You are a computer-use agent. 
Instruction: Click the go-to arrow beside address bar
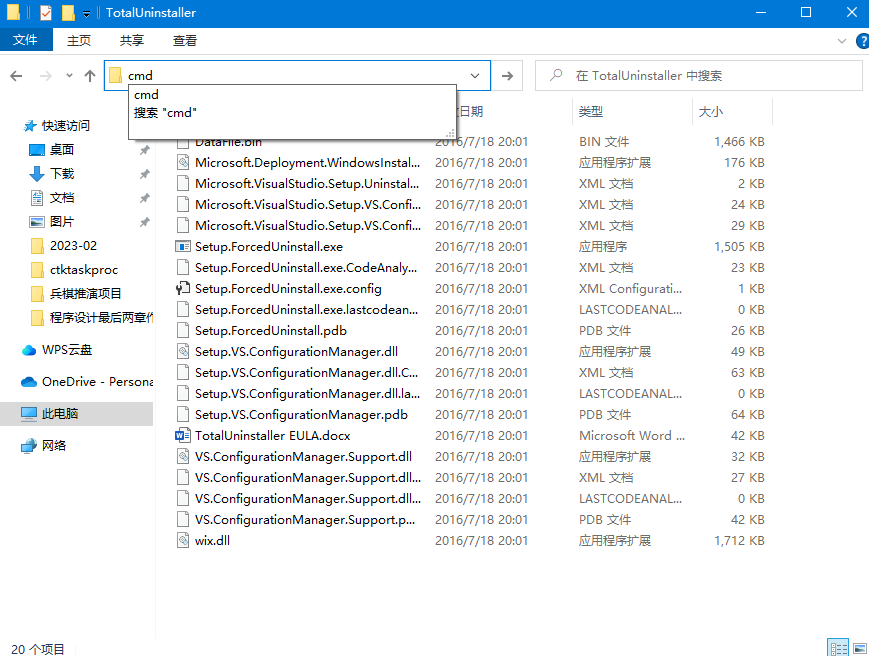click(507, 75)
